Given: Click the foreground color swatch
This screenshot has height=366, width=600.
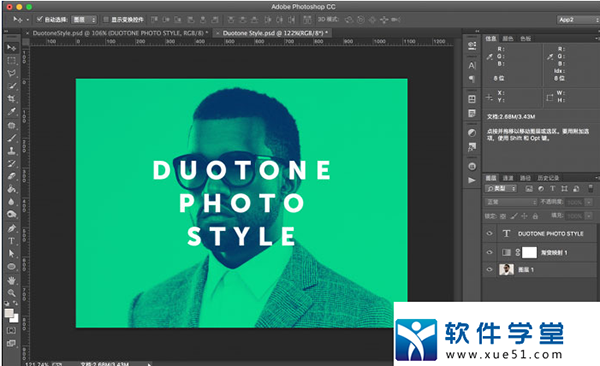Looking at the screenshot, I should pyautogui.click(x=8, y=313).
